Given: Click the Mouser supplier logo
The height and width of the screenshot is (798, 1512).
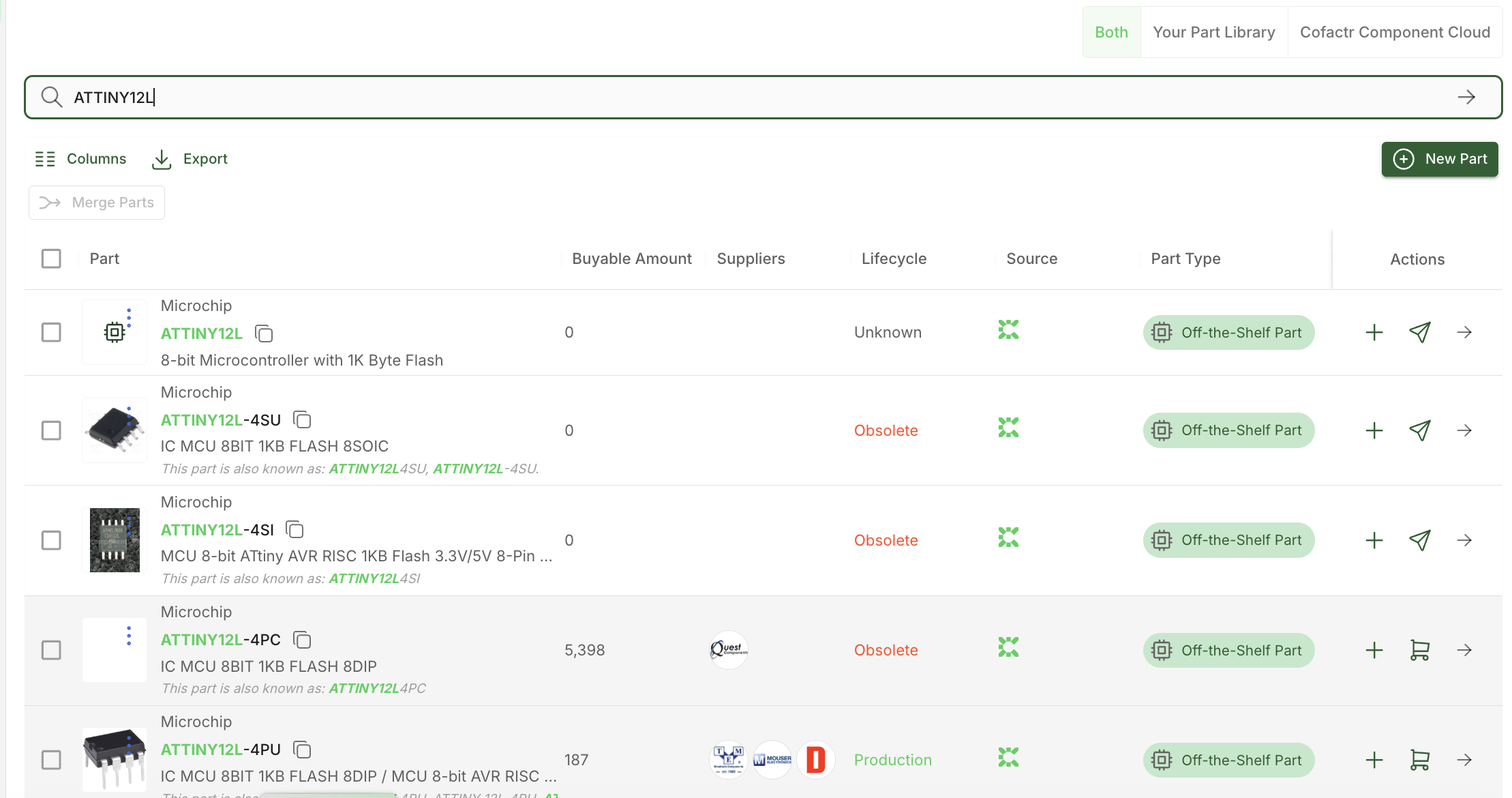Looking at the screenshot, I should [772, 760].
